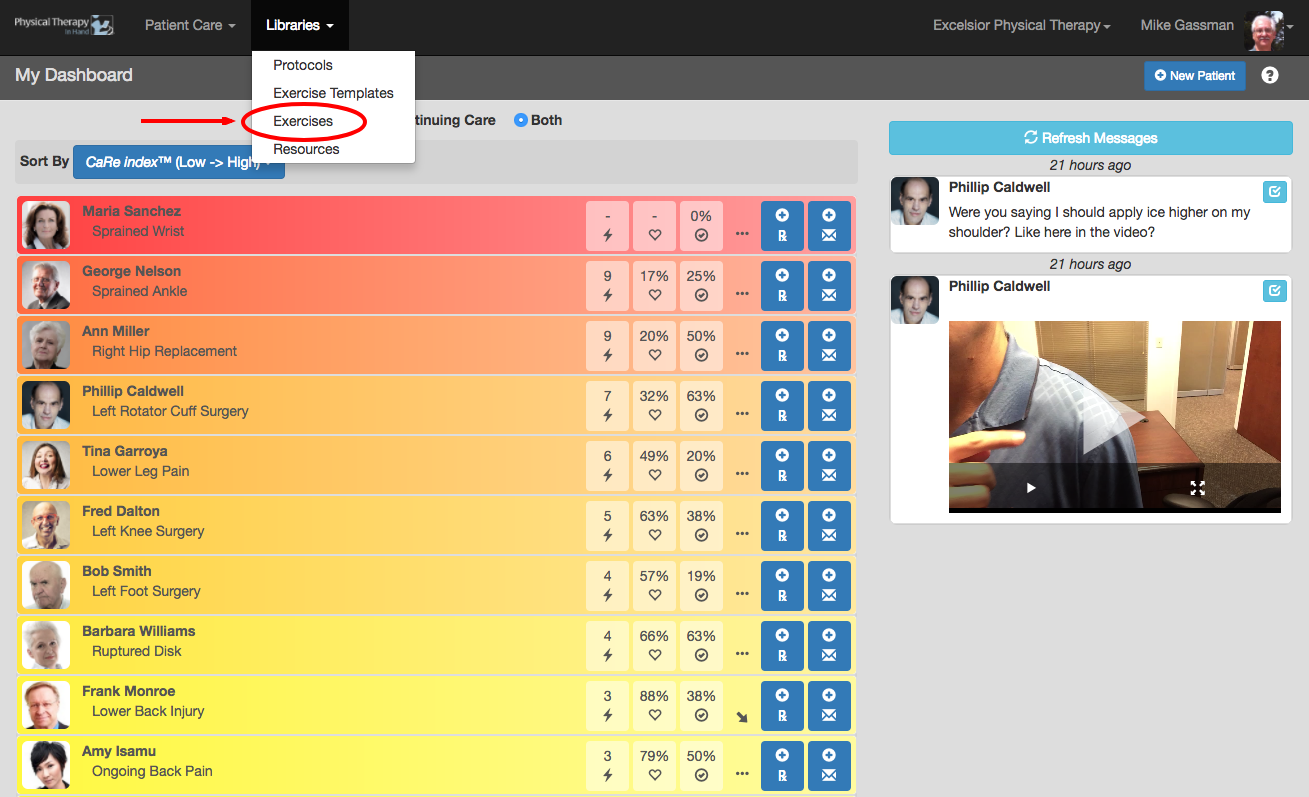Open George Nelson patient record
Image resolution: width=1309 pixels, height=797 pixels.
[x=131, y=271]
